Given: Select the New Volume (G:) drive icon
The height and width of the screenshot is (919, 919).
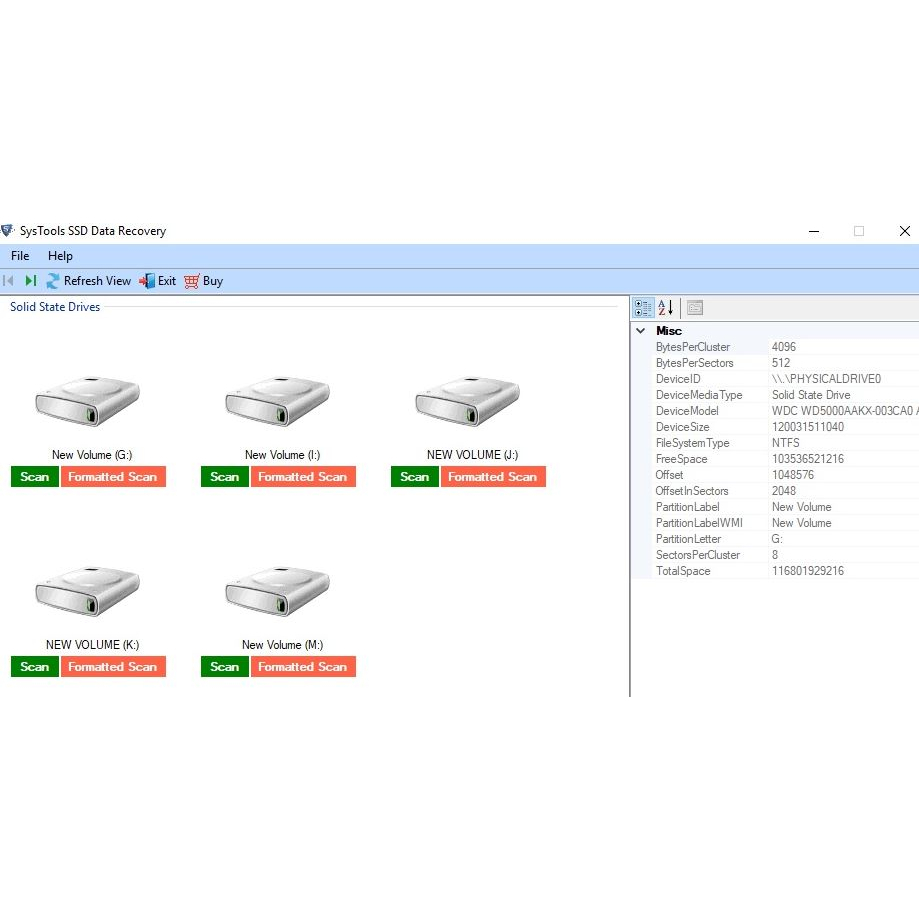Looking at the screenshot, I should pos(87,401).
